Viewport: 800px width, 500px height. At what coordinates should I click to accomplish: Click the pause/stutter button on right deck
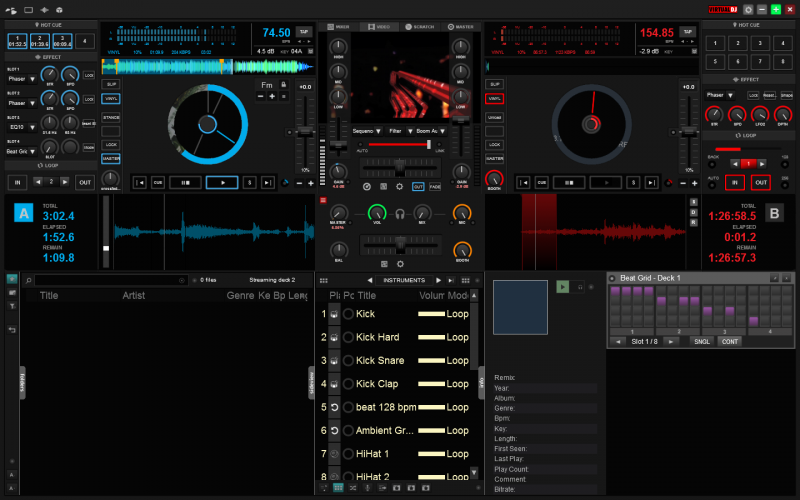click(x=568, y=182)
